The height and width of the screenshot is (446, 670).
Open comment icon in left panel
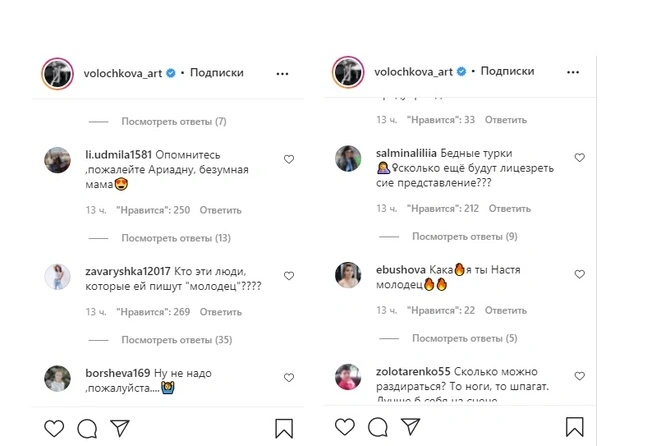click(86, 430)
